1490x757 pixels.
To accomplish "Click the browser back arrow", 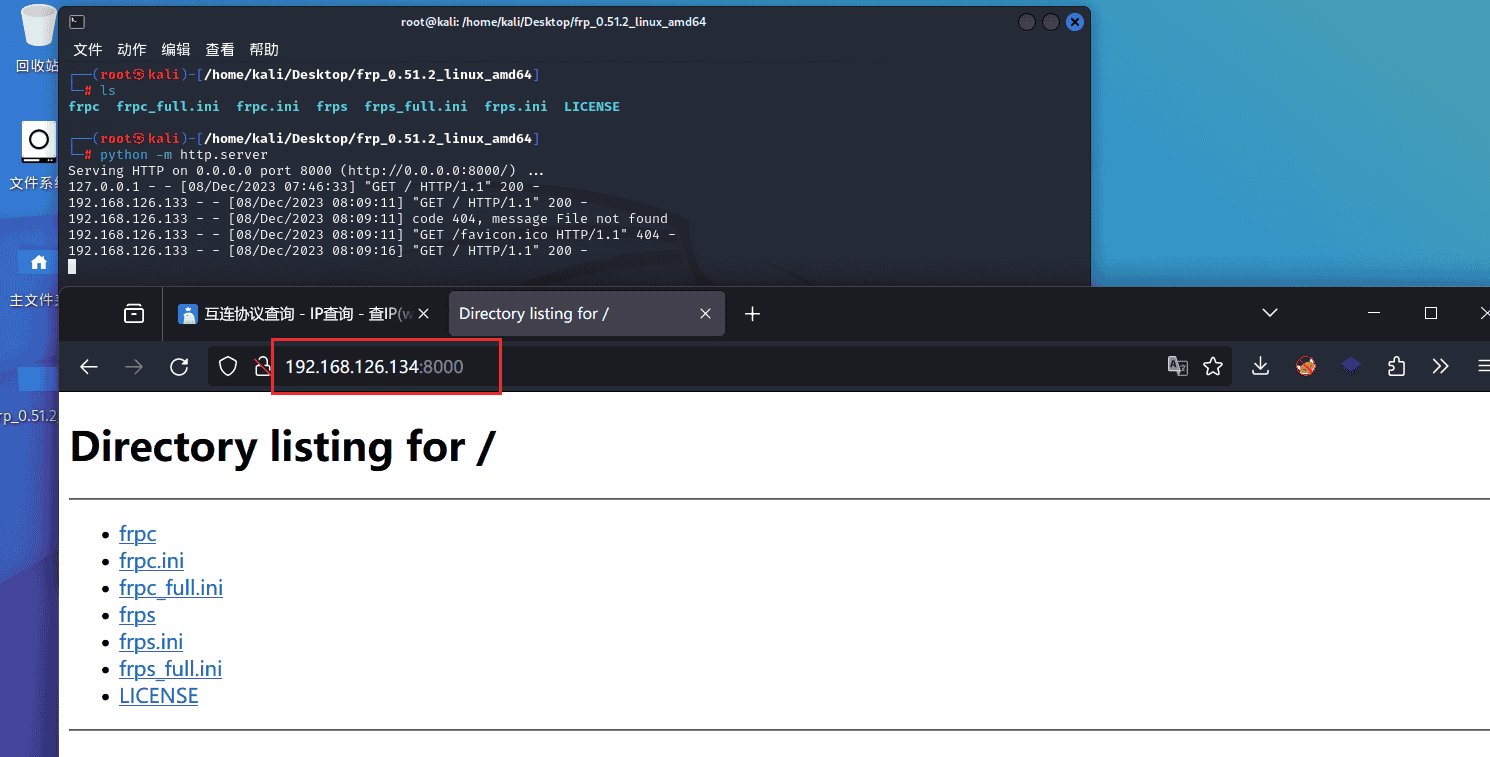I will (x=89, y=367).
